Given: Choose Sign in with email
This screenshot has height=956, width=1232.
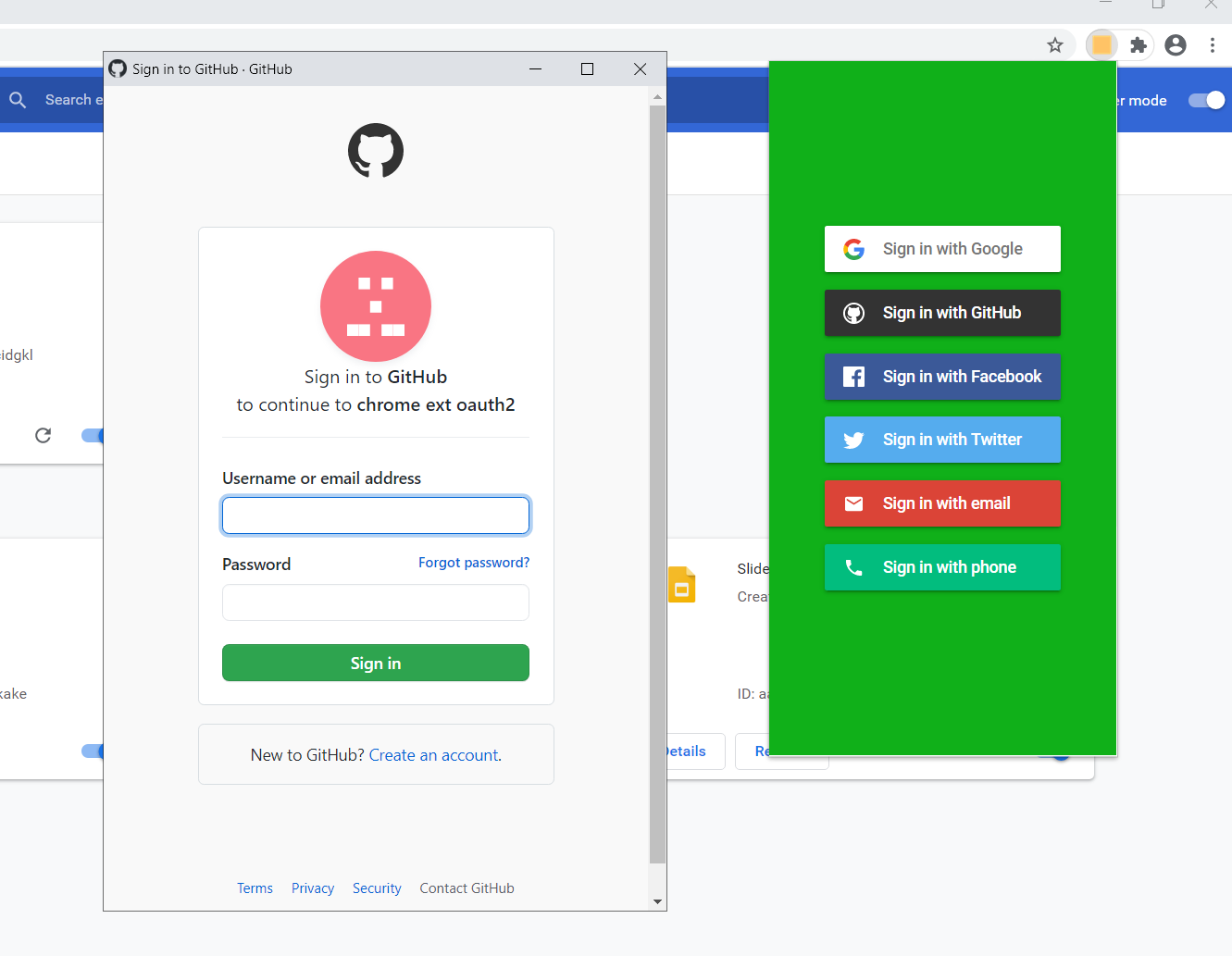Looking at the screenshot, I should [x=942, y=503].
